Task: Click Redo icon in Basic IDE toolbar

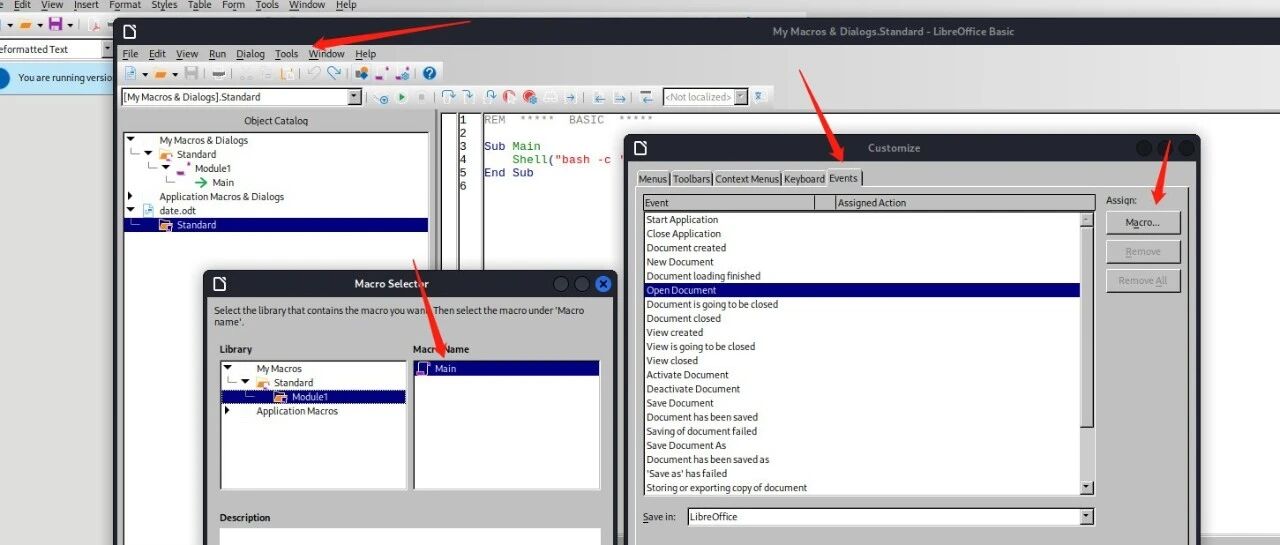Action: pyautogui.click(x=334, y=73)
